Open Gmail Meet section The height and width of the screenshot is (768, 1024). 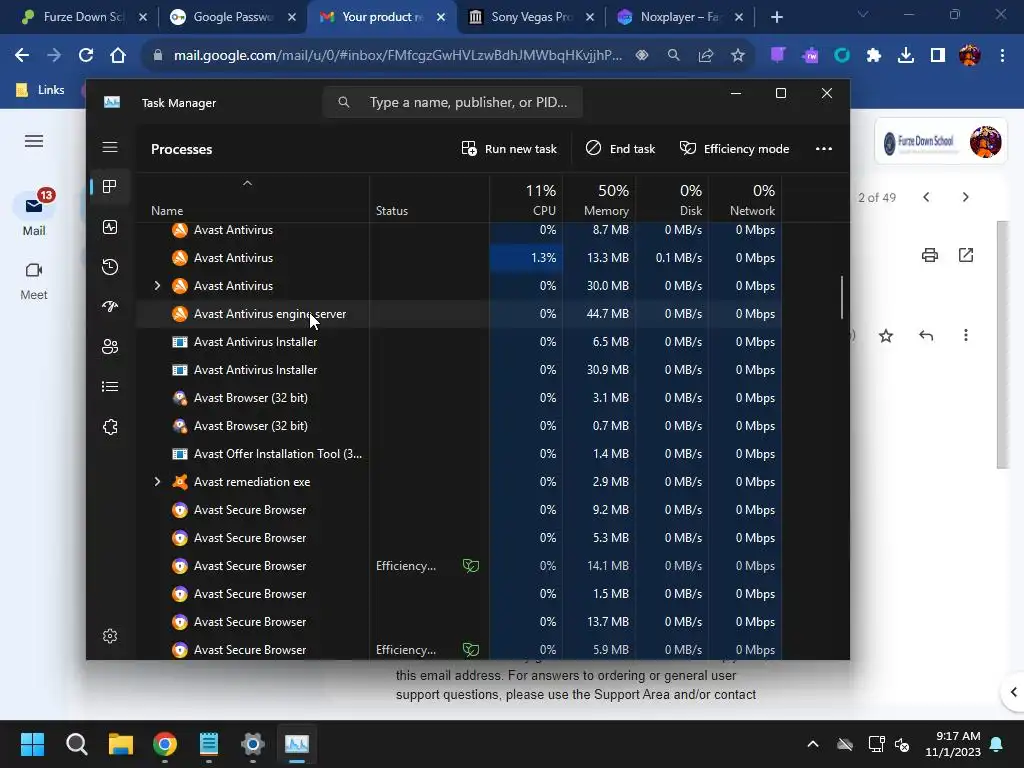pyautogui.click(x=34, y=281)
